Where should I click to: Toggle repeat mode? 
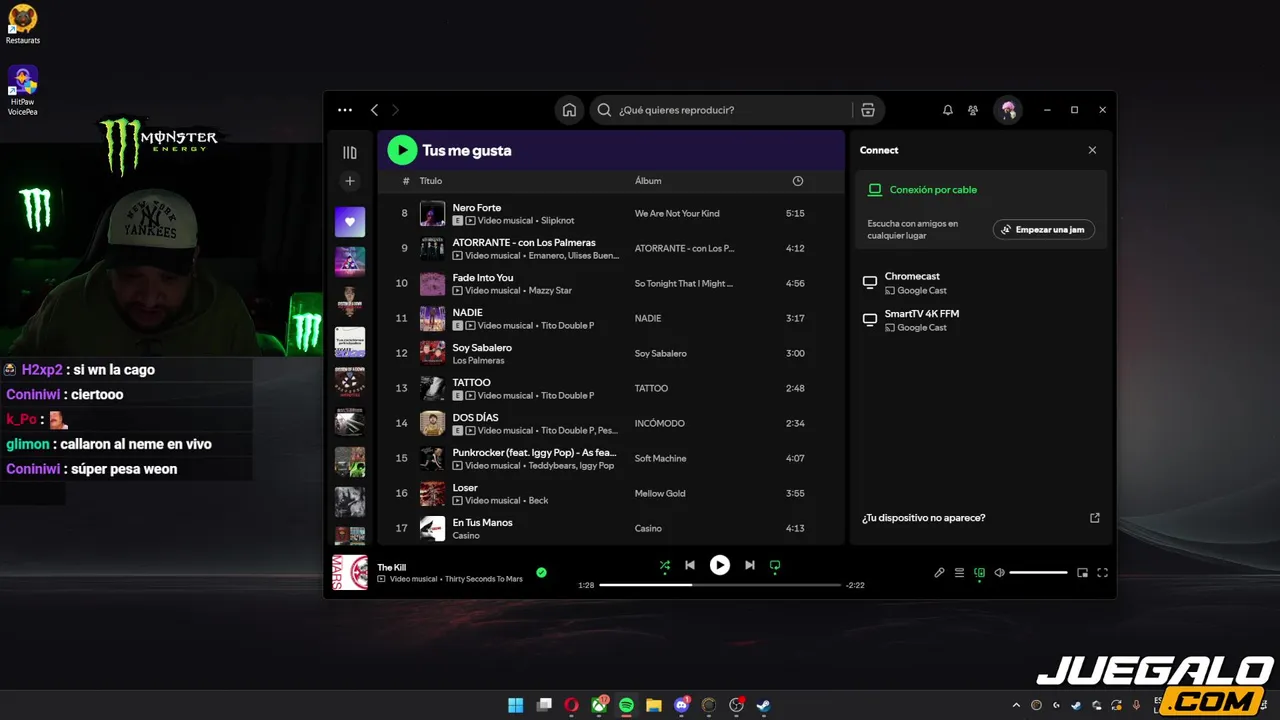click(775, 565)
